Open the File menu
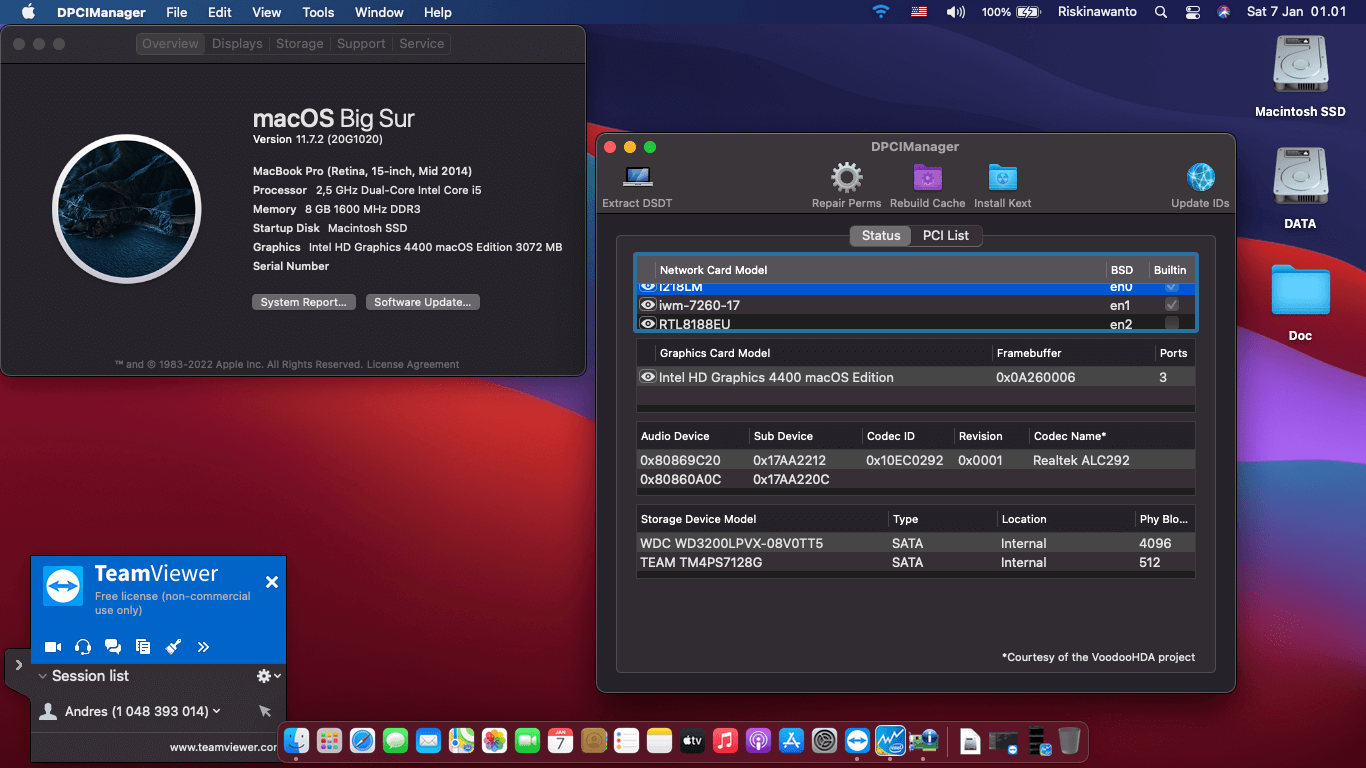Image resolution: width=1366 pixels, height=768 pixels. (177, 12)
